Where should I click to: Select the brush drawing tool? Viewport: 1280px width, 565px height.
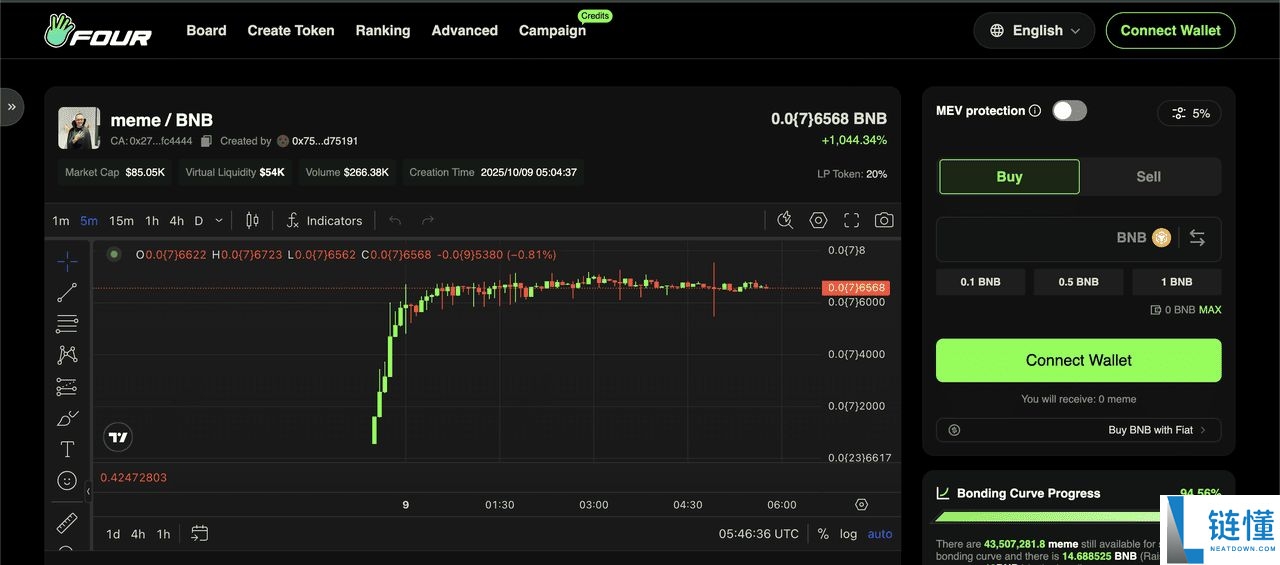(x=67, y=418)
